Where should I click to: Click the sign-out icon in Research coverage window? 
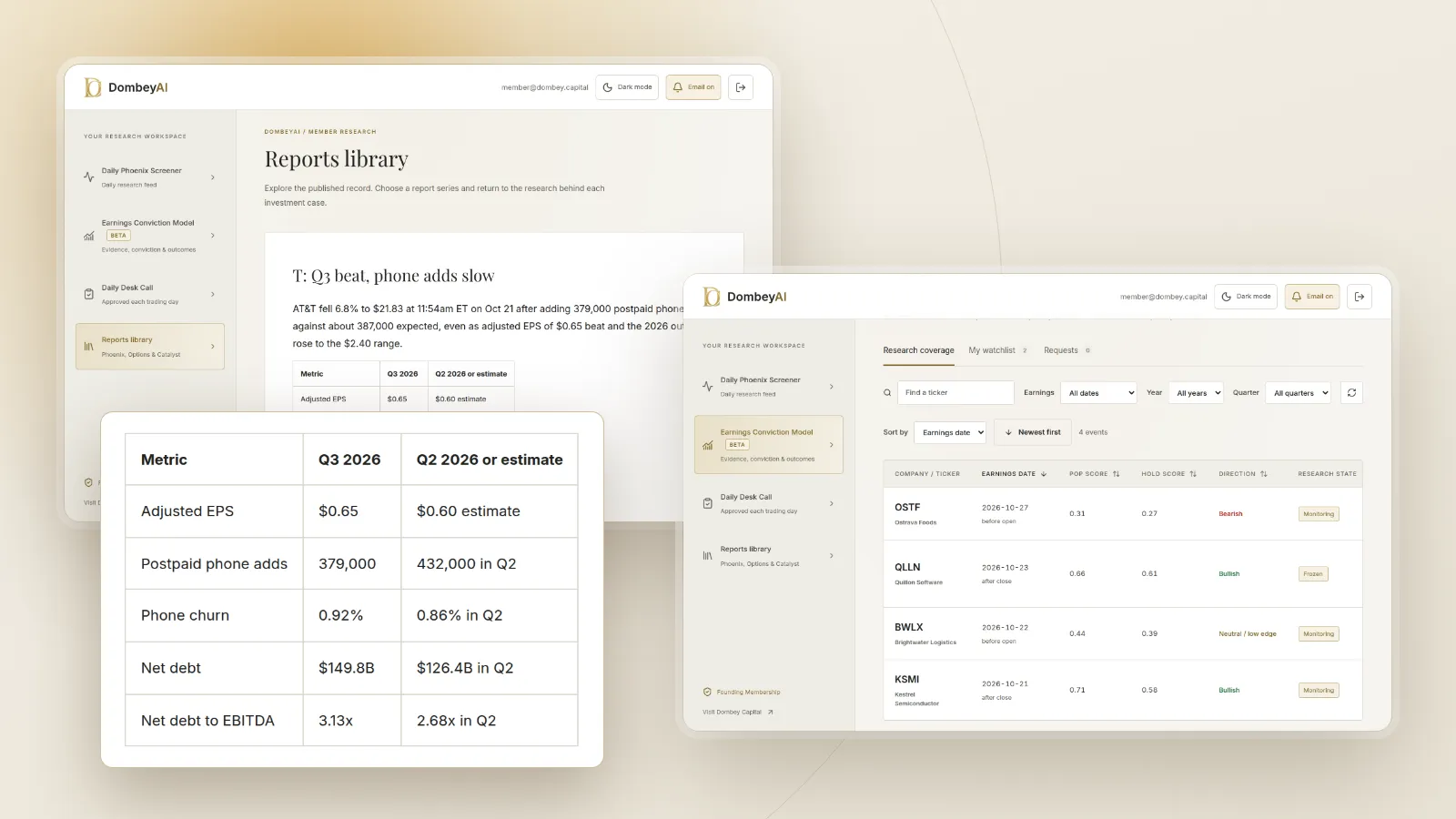[x=1360, y=297]
